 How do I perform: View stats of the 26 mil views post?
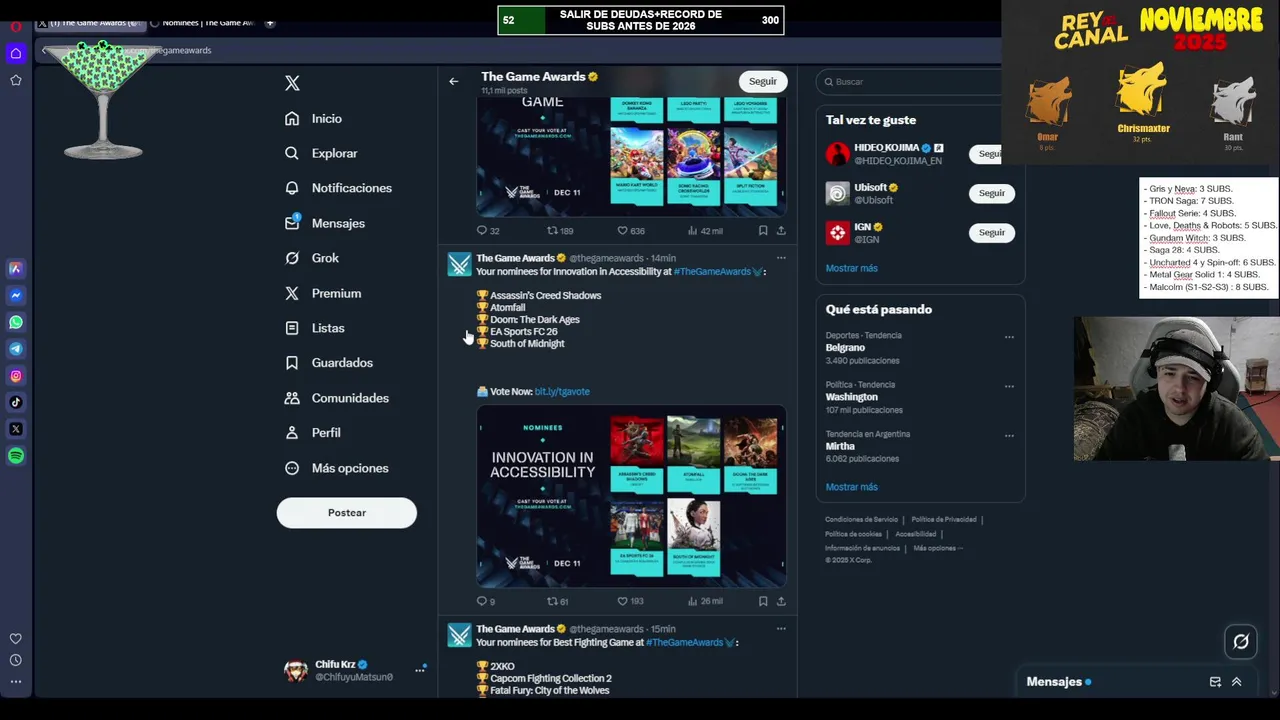tap(705, 601)
